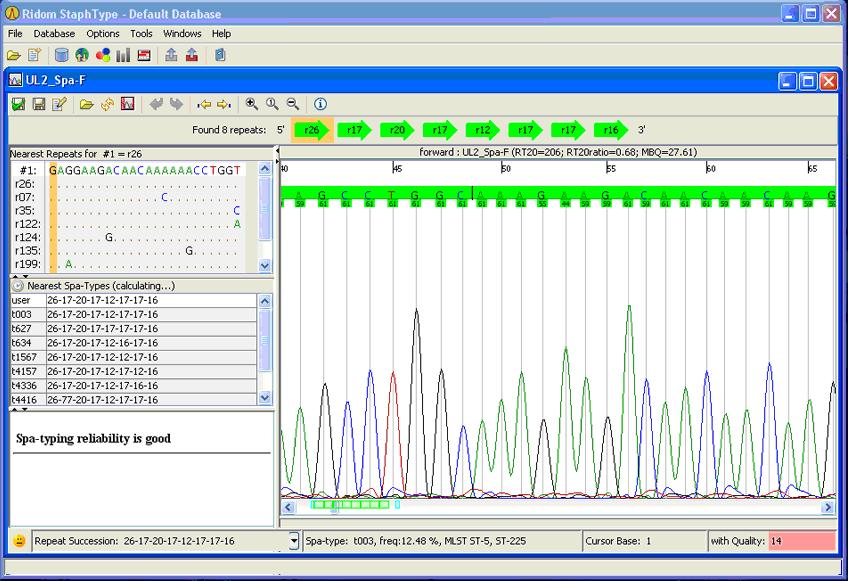Click the red-blue-green colored balls icon
The height and width of the screenshot is (581, 848).
tap(103, 55)
